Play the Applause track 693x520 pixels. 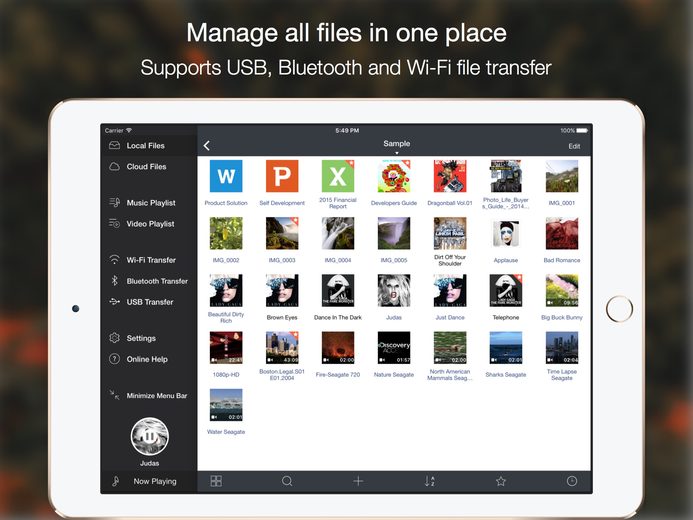click(x=506, y=233)
